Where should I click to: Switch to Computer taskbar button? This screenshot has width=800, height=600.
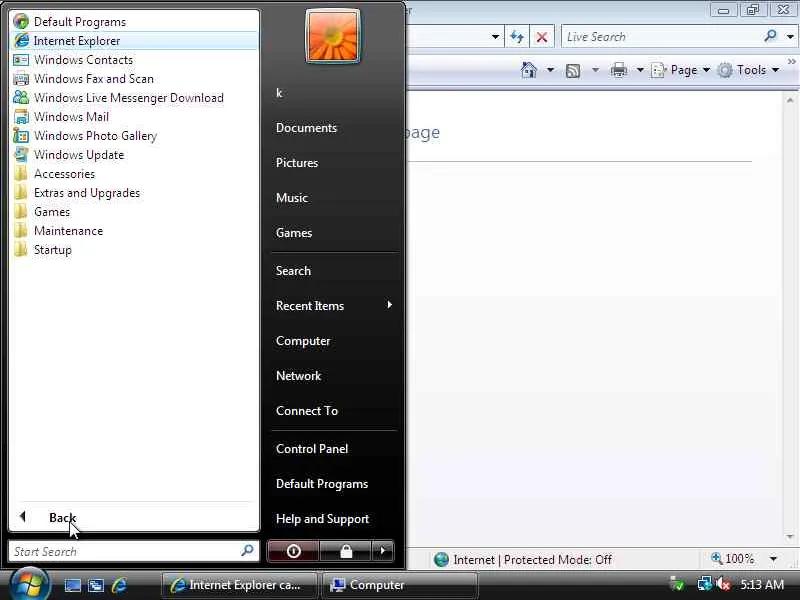[400, 585]
